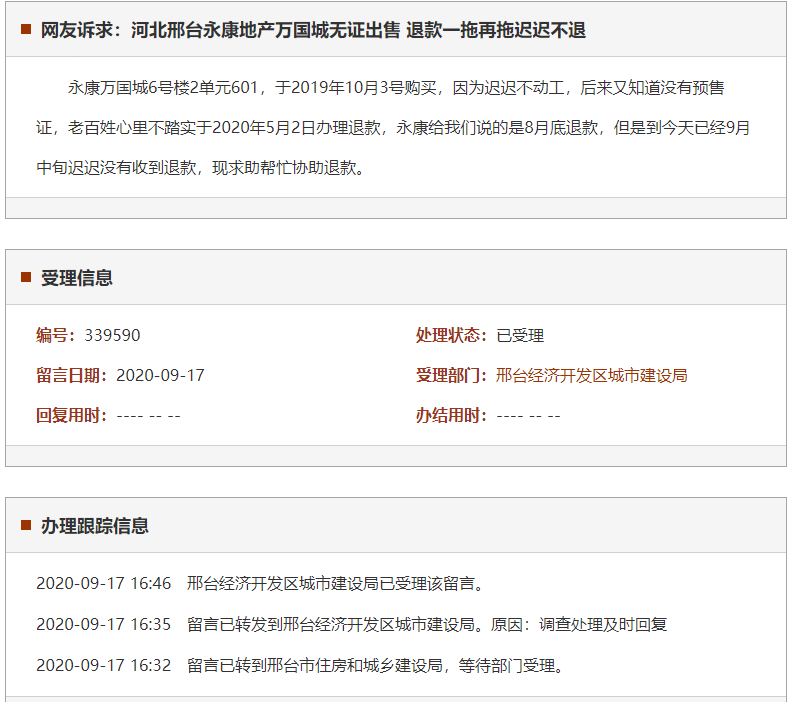Click the text 留言已转到邢台市住房和城乡建设局
The height and width of the screenshot is (702, 791).
(x=315, y=665)
